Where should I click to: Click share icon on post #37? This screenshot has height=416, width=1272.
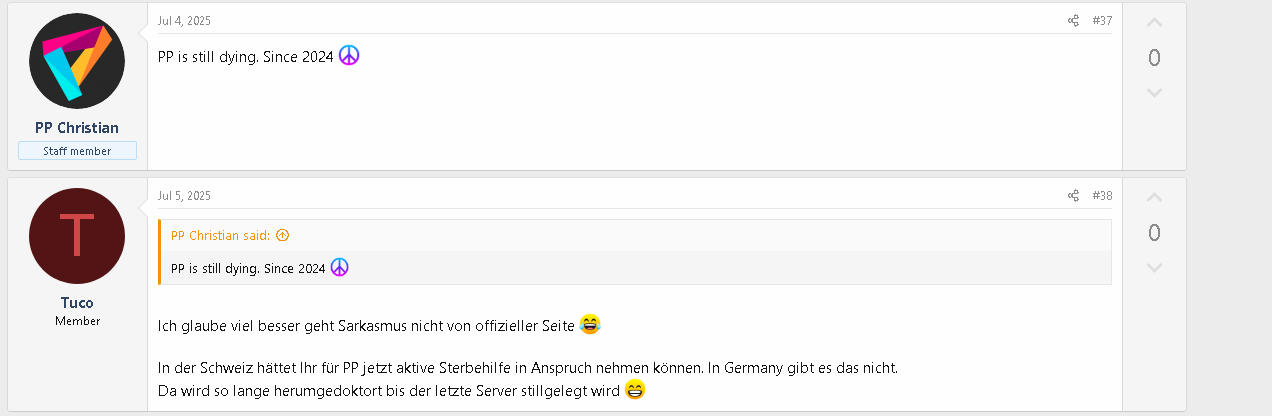pos(1073,21)
